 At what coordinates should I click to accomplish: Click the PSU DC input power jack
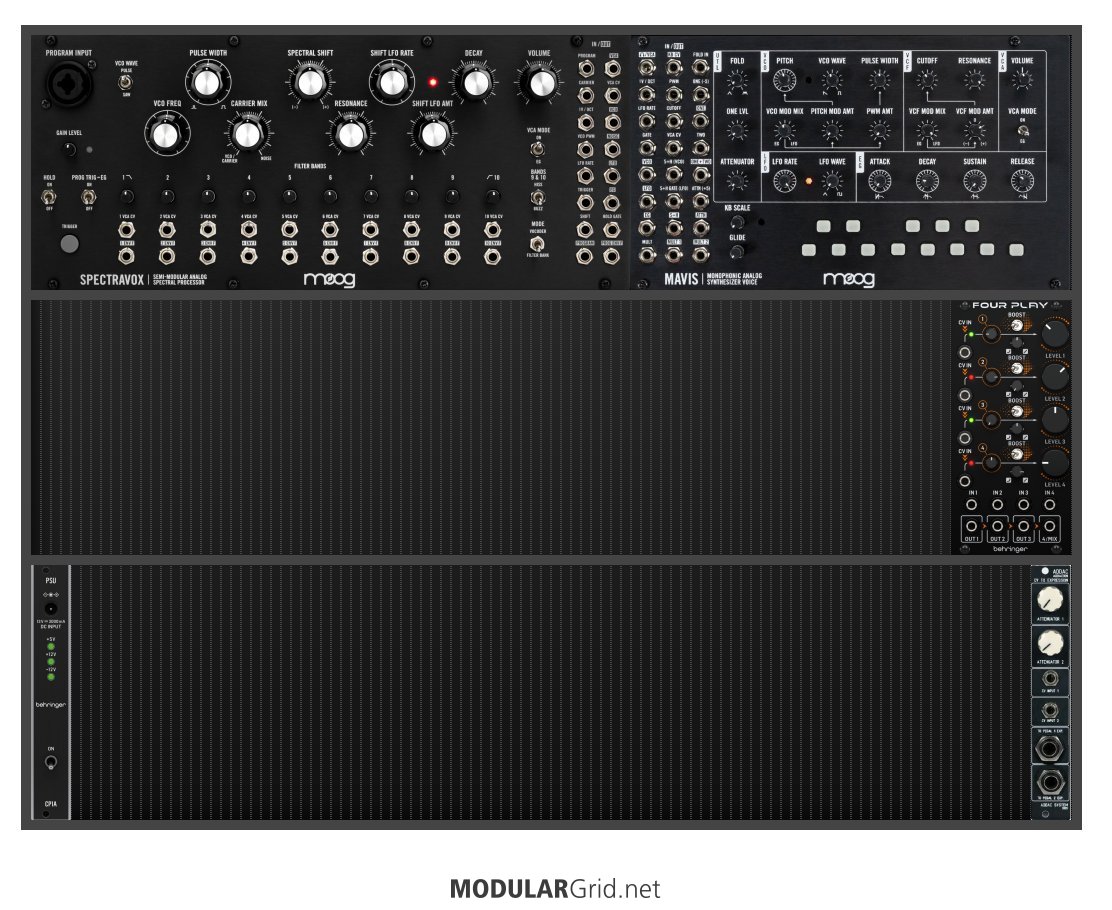50,609
